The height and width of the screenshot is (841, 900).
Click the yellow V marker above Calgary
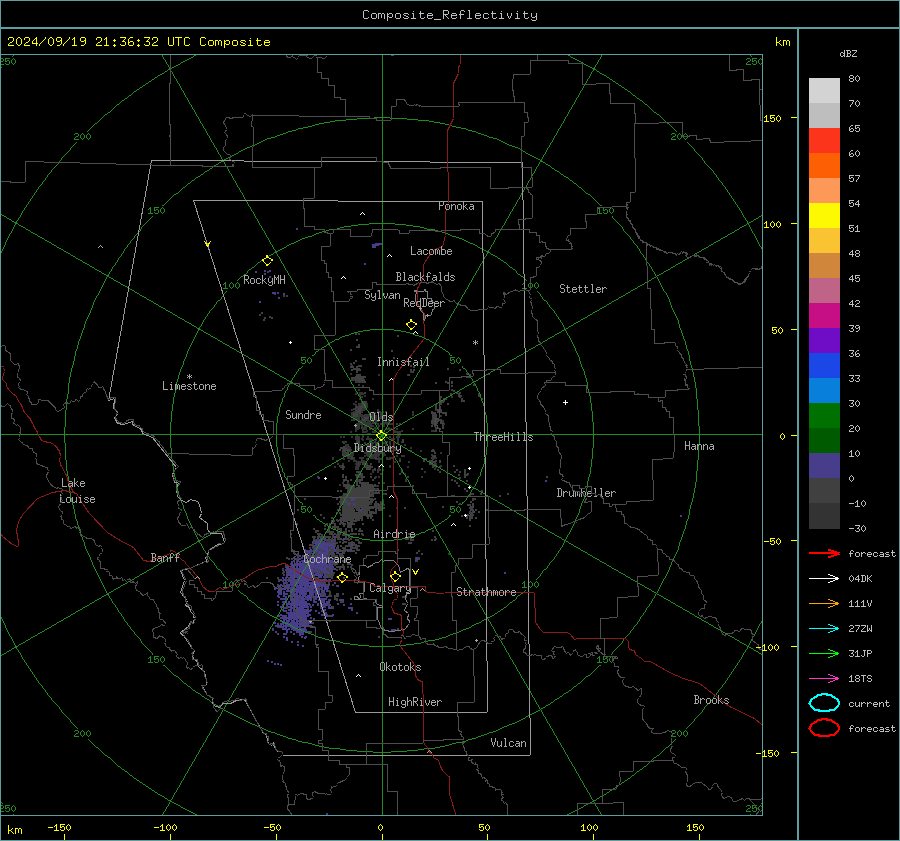coord(416,572)
